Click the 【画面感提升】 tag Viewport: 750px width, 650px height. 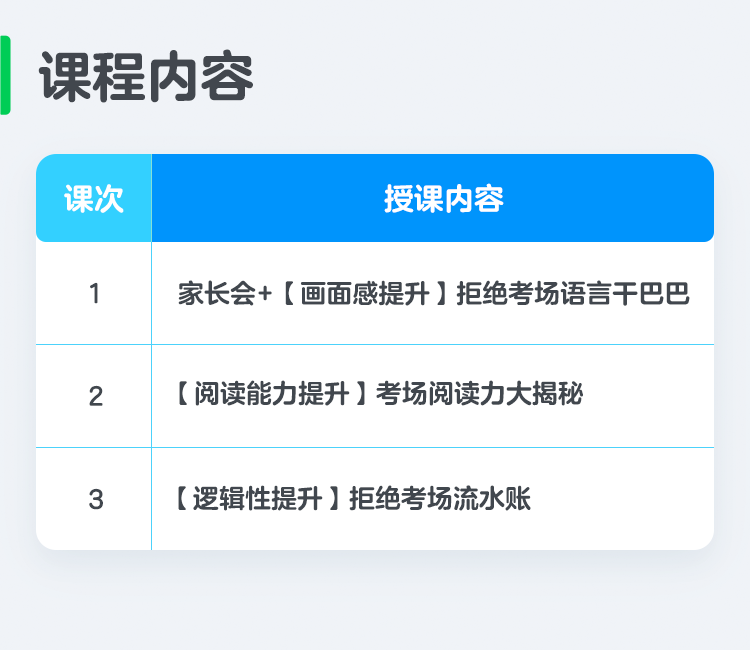(x=365, y=293)
